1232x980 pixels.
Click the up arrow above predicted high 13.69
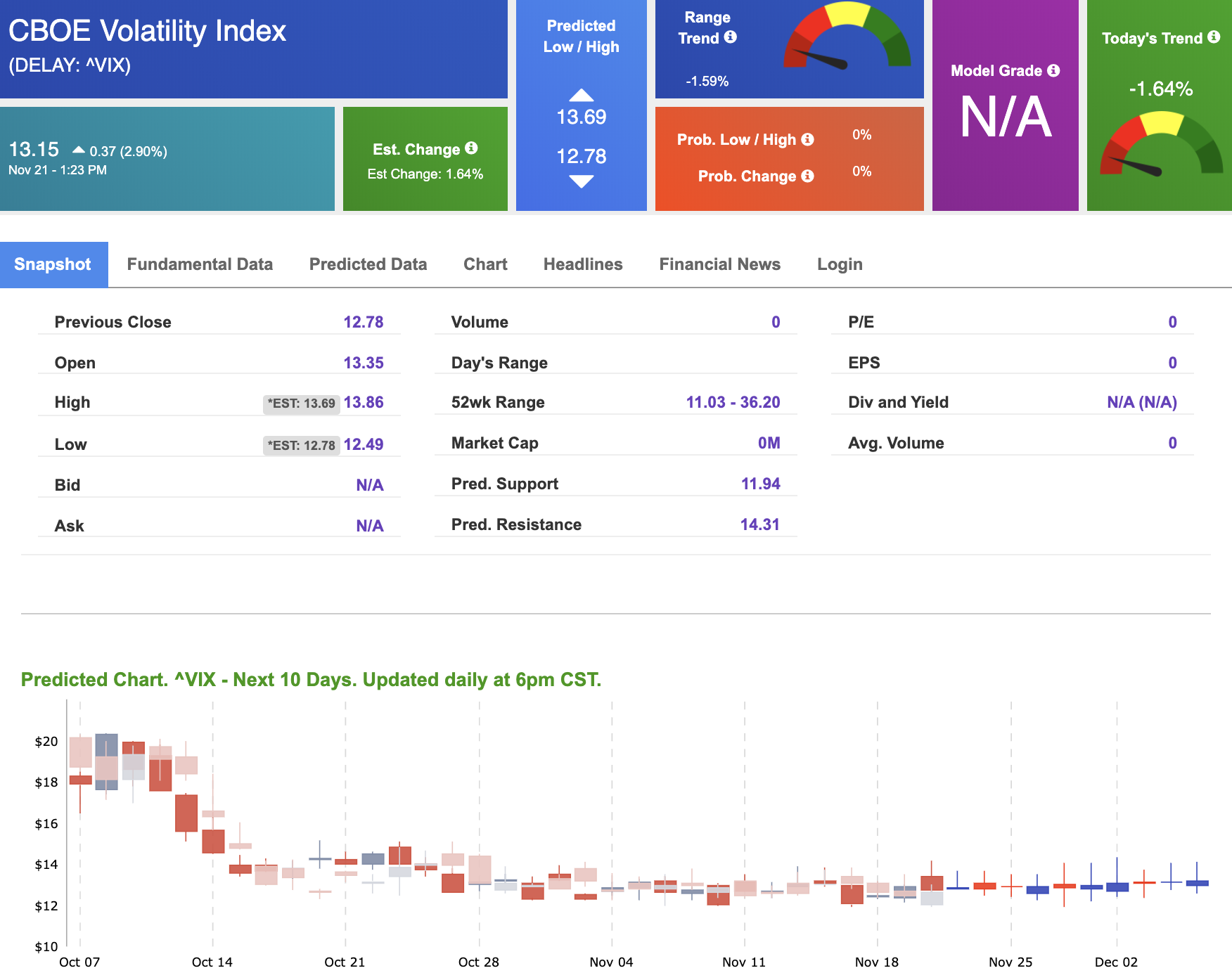pos(581,95)
